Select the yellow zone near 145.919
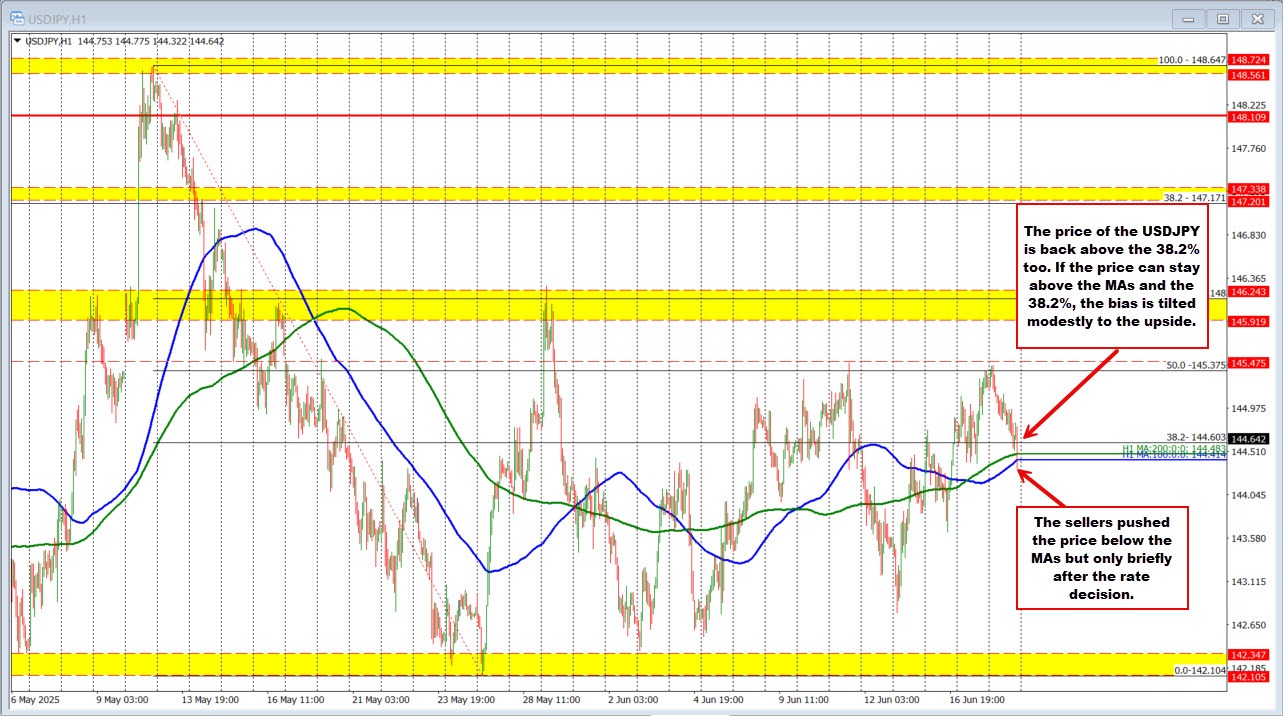 (x=600, y=307)
